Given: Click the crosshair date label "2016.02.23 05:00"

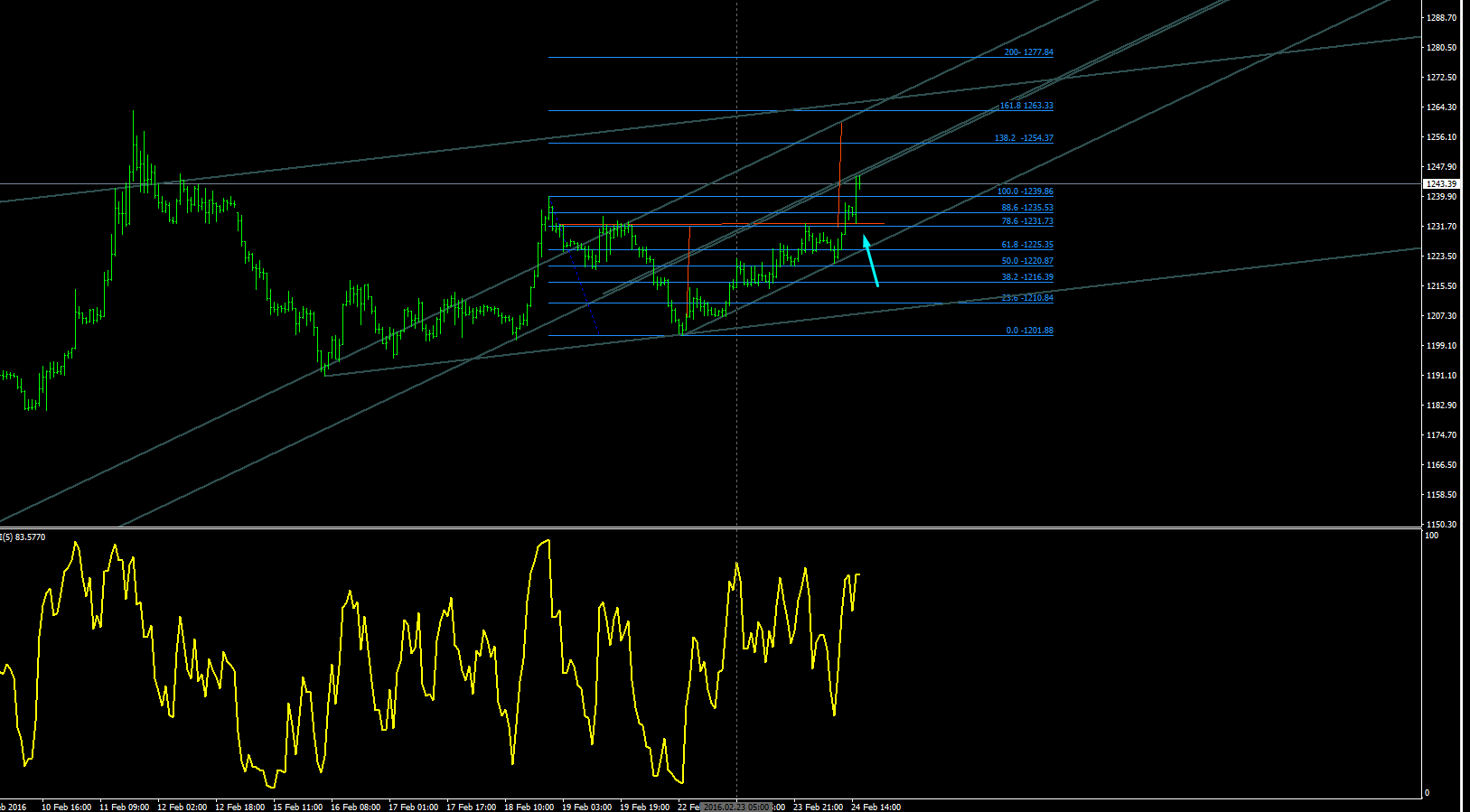Looking at the screenshot, I should pos(736,807).
